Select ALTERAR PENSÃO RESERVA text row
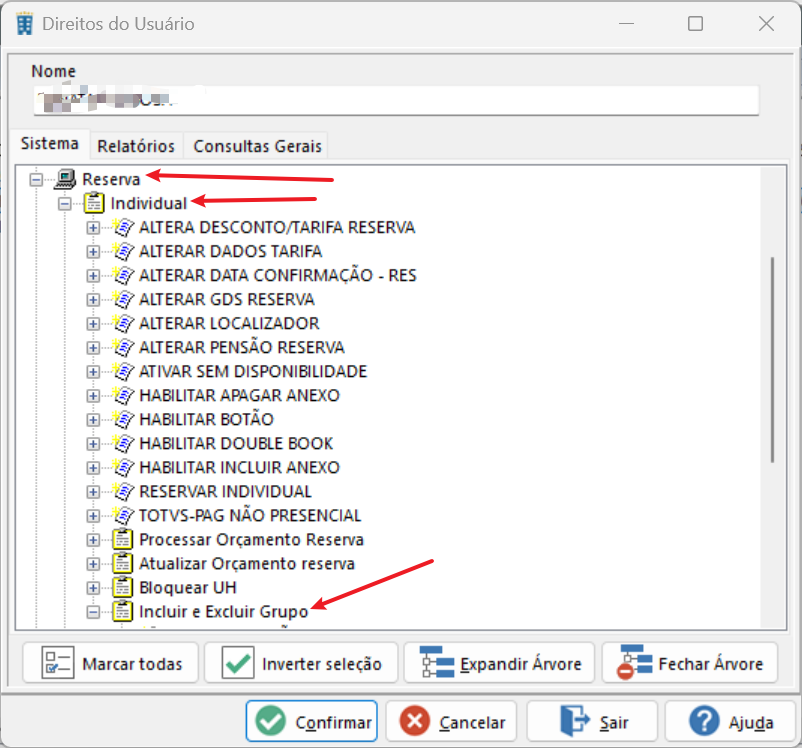Screen dimensions: 802x748 (241, 347)
